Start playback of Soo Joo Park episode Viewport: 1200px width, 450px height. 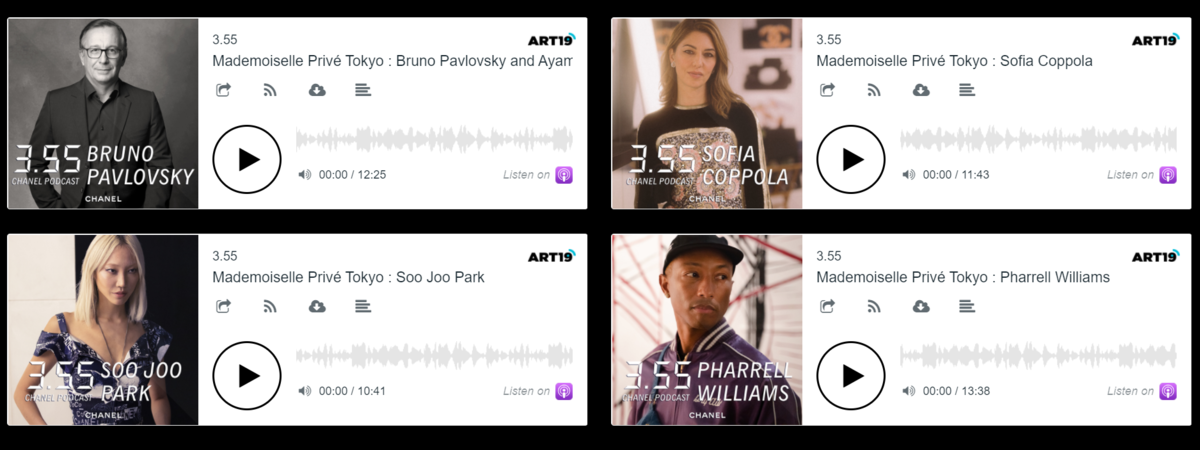pyautogui.click(x=247, y=375)
